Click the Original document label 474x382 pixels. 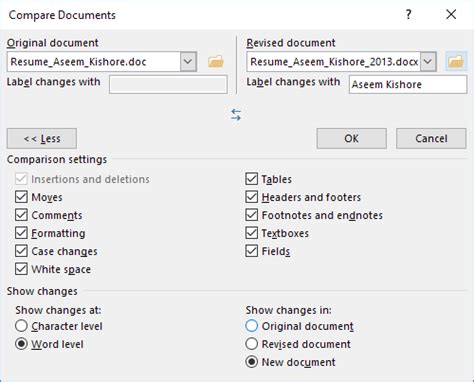tap(53, 43)
